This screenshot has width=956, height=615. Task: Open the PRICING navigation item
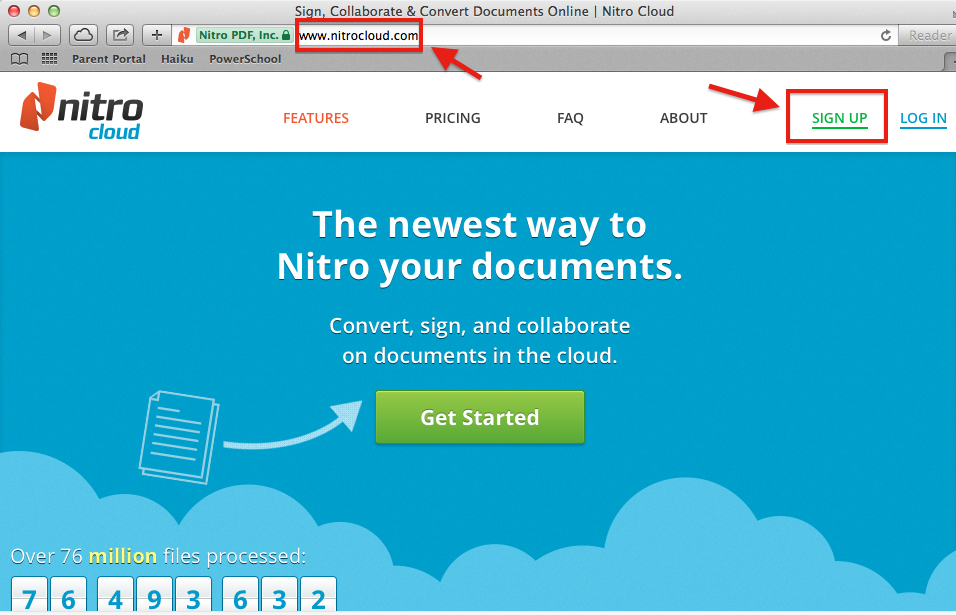coord(452,118)
